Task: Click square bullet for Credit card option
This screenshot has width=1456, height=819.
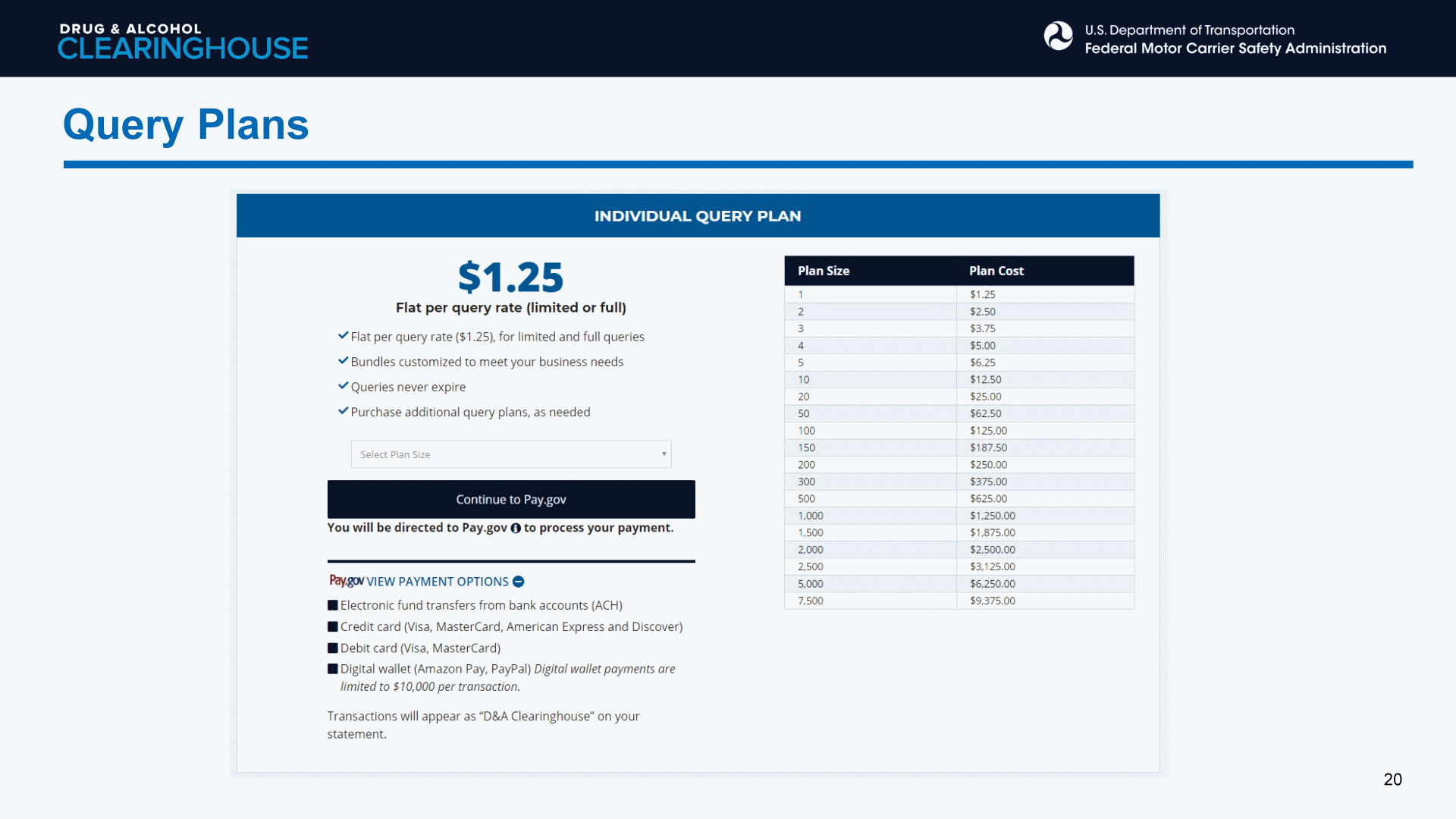Action: pos(332,626)
